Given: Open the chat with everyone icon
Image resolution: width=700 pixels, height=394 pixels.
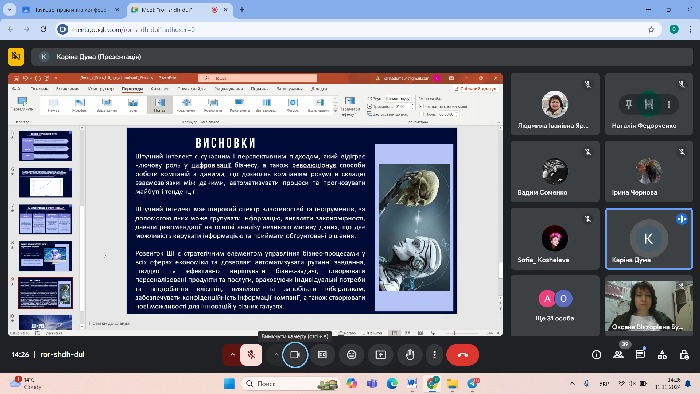Looking at the screenshot, I should pos(640,355).
